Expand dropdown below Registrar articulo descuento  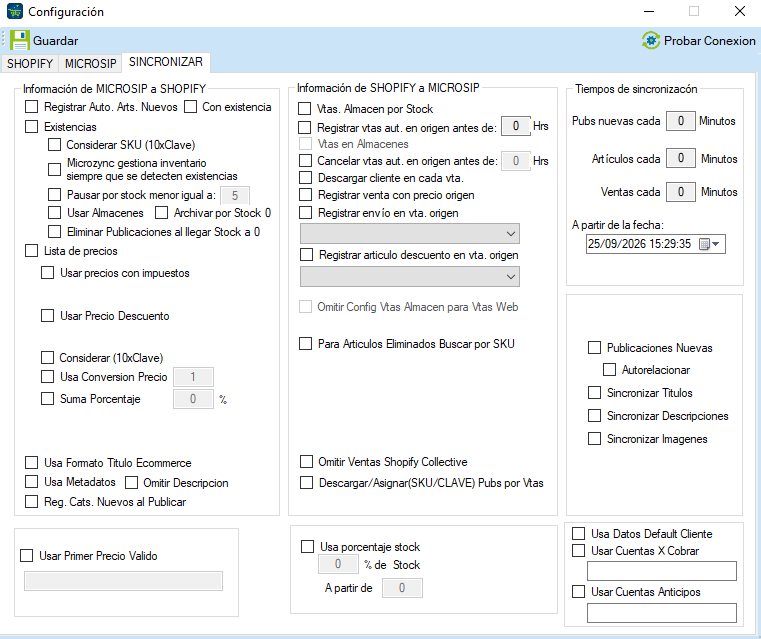coord(410,277)
